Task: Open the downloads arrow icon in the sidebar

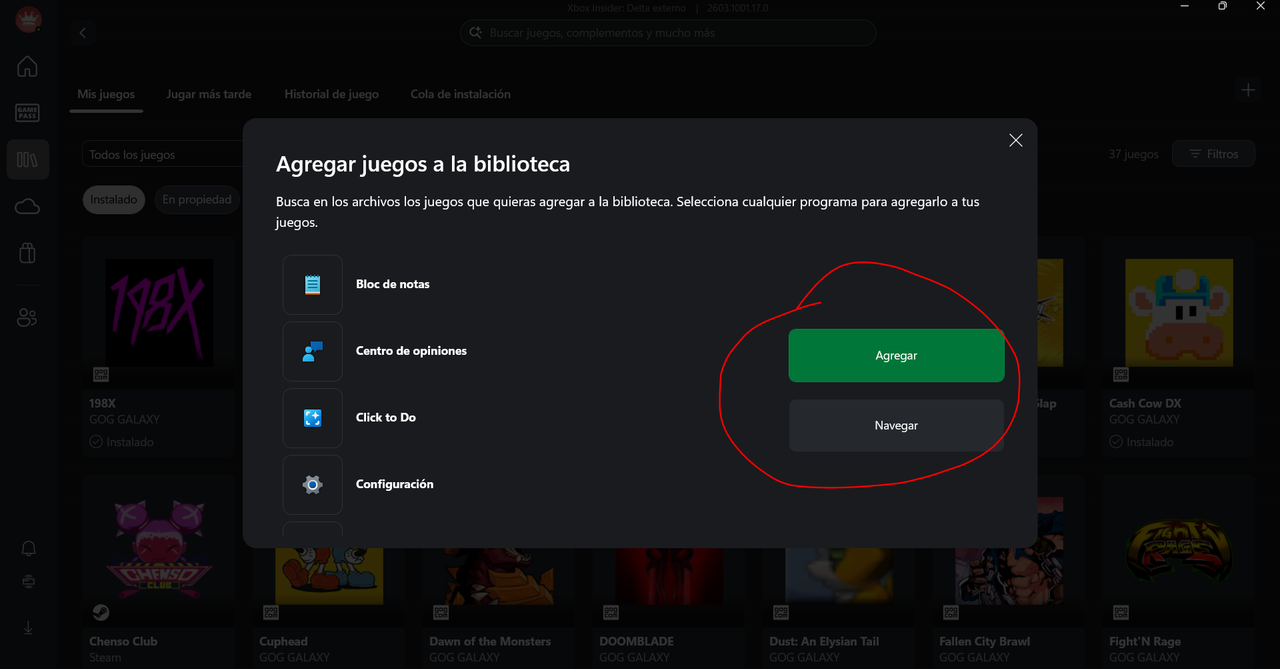Action: click(x=28, y=628)
